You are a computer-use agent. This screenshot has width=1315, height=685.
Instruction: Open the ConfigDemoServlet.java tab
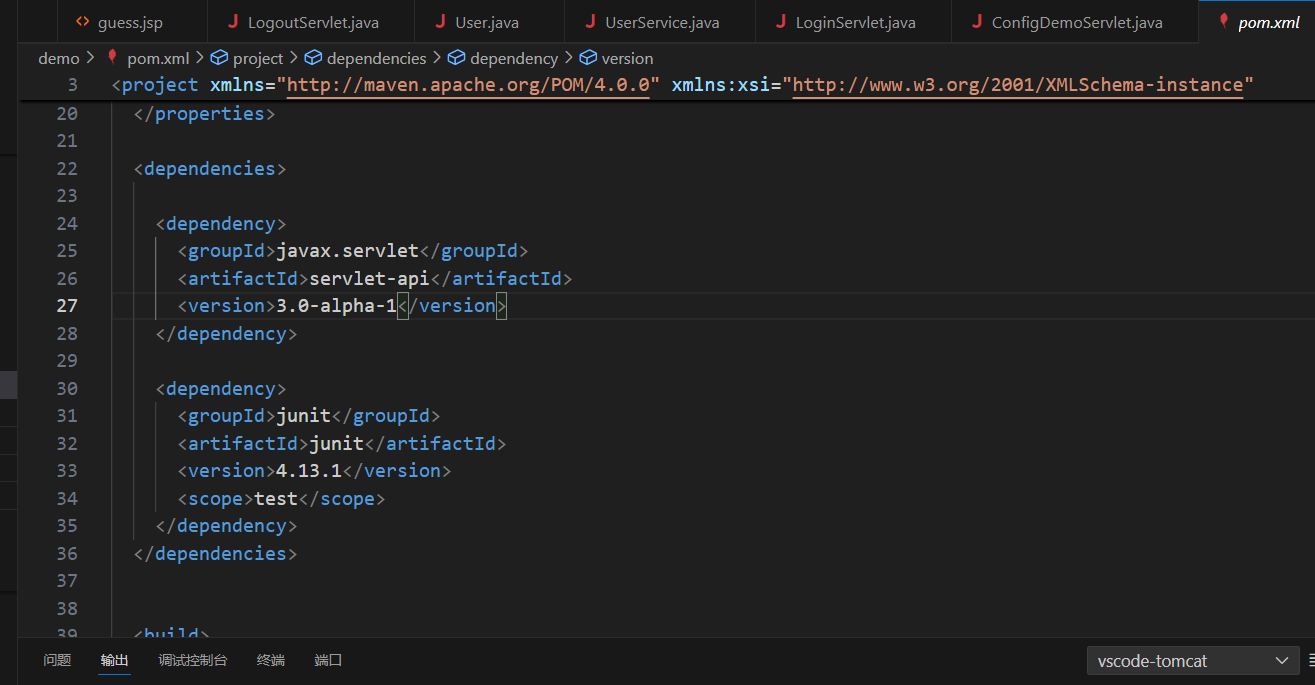tap(1076, 22)
